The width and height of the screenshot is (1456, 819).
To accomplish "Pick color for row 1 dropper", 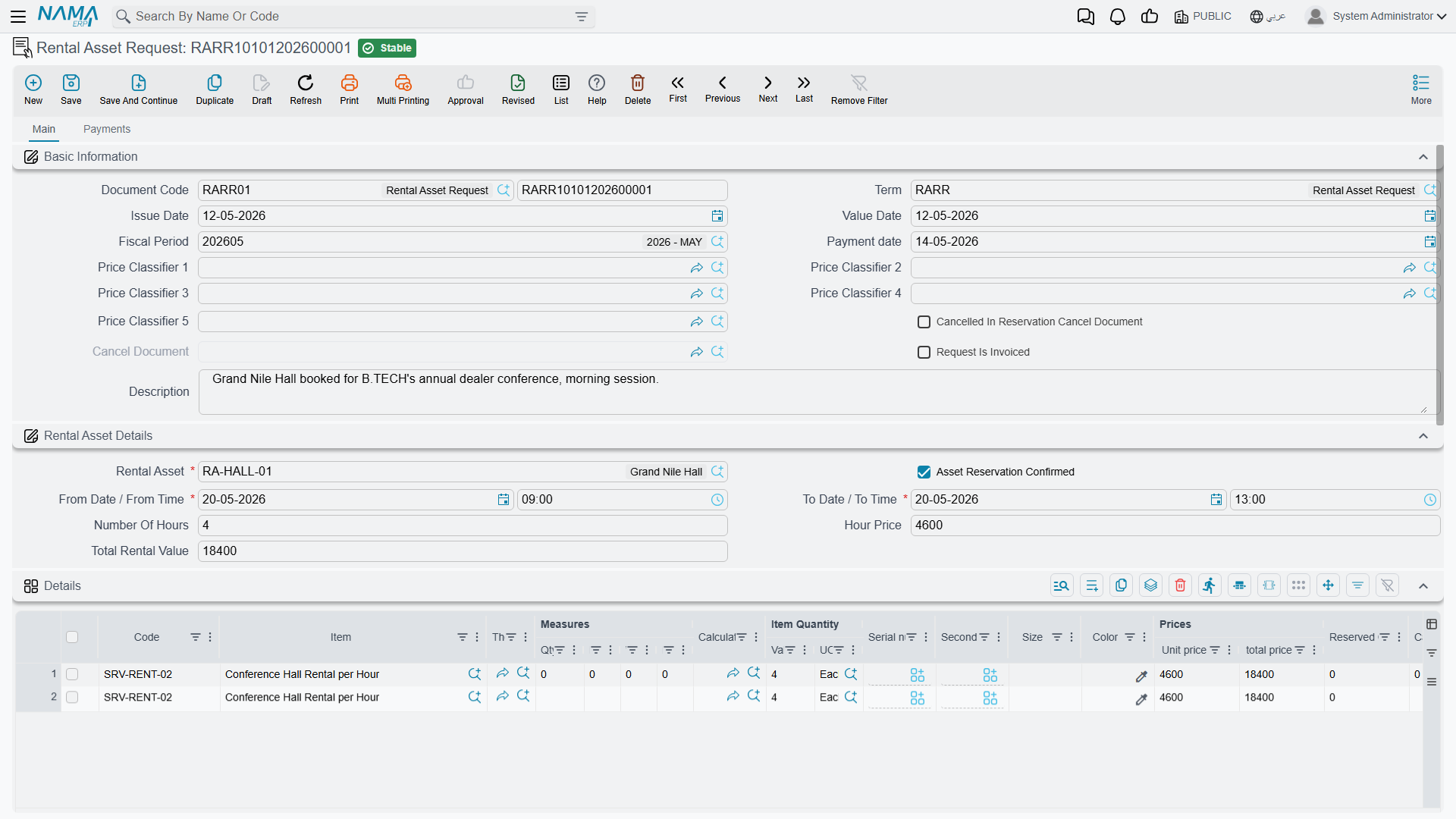I will [1141, 676].
